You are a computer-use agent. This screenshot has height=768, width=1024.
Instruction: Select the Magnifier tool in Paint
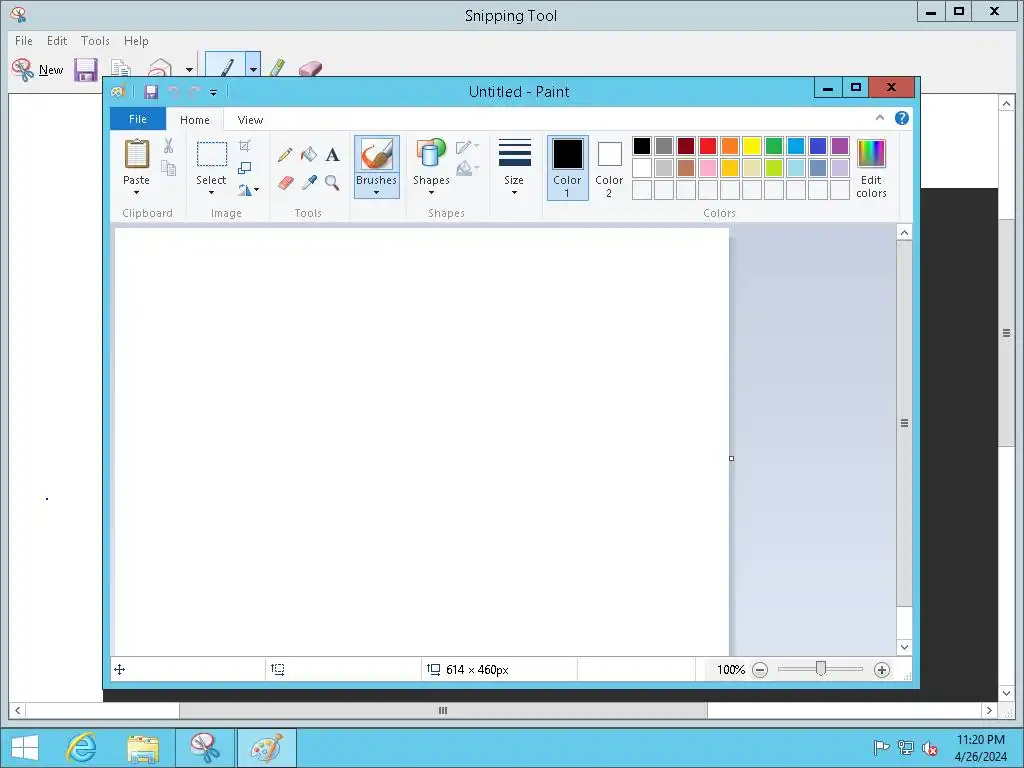coord(332,183)
